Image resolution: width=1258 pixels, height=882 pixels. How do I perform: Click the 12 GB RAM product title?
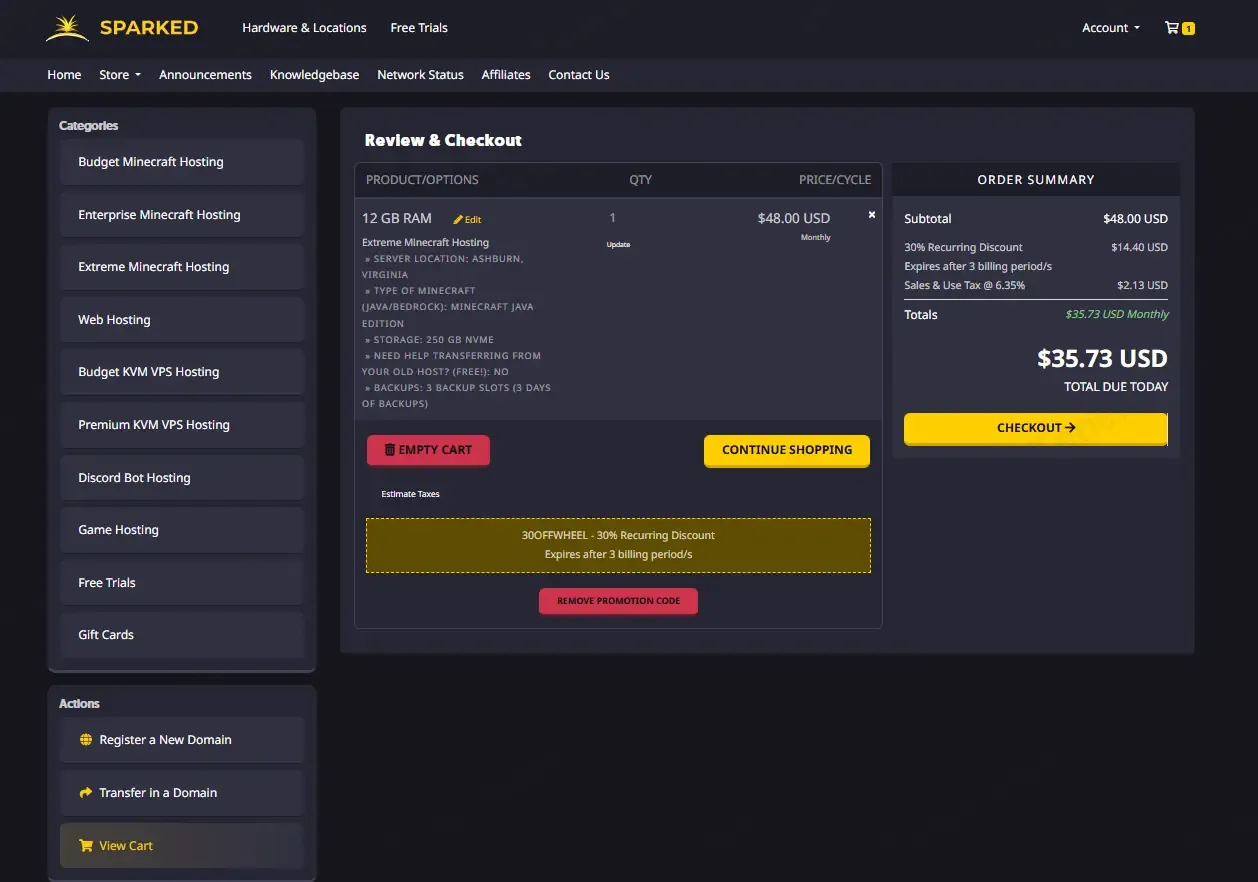397,218
